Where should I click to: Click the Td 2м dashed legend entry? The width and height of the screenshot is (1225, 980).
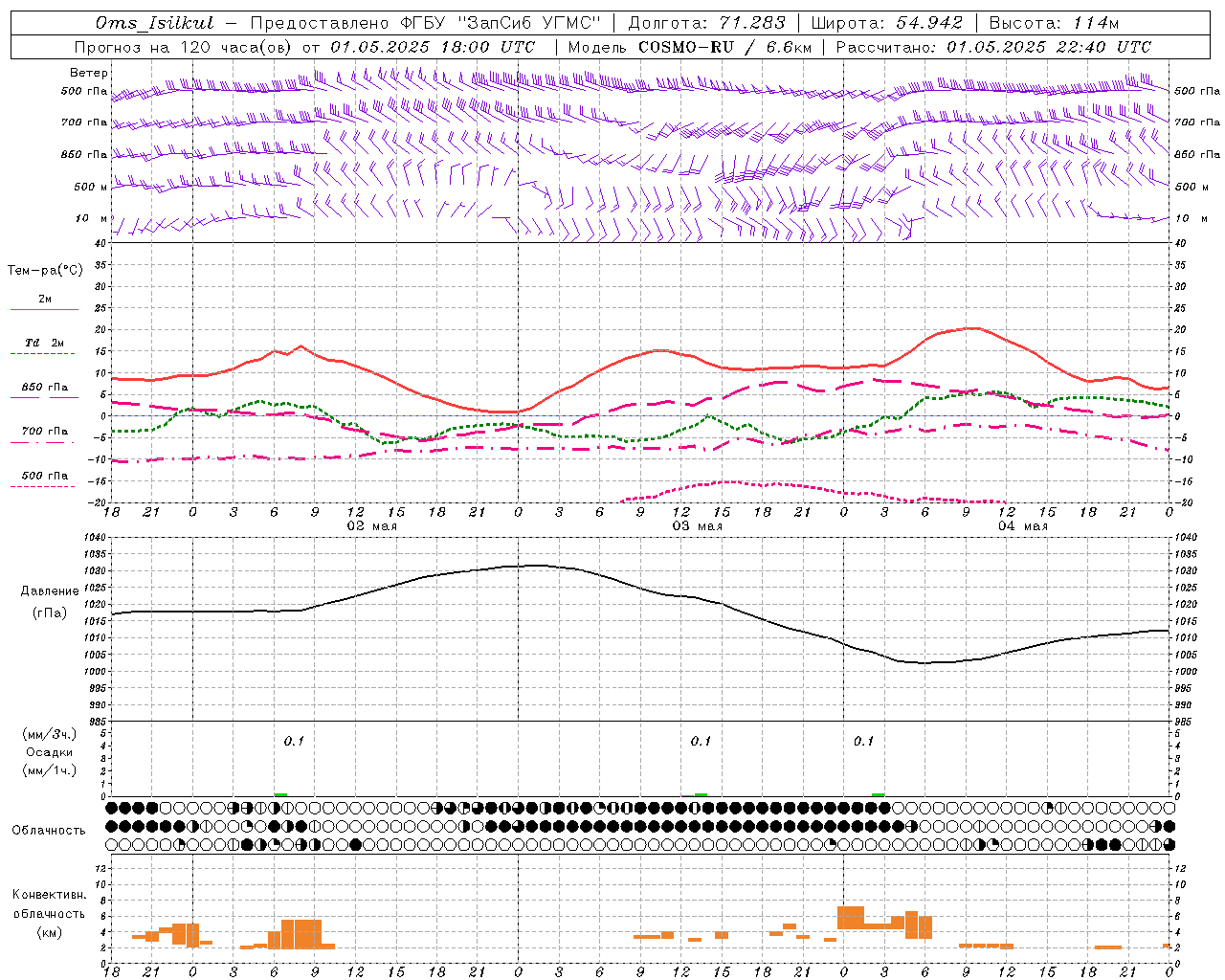pyautogui.click(x=44, y=343)
